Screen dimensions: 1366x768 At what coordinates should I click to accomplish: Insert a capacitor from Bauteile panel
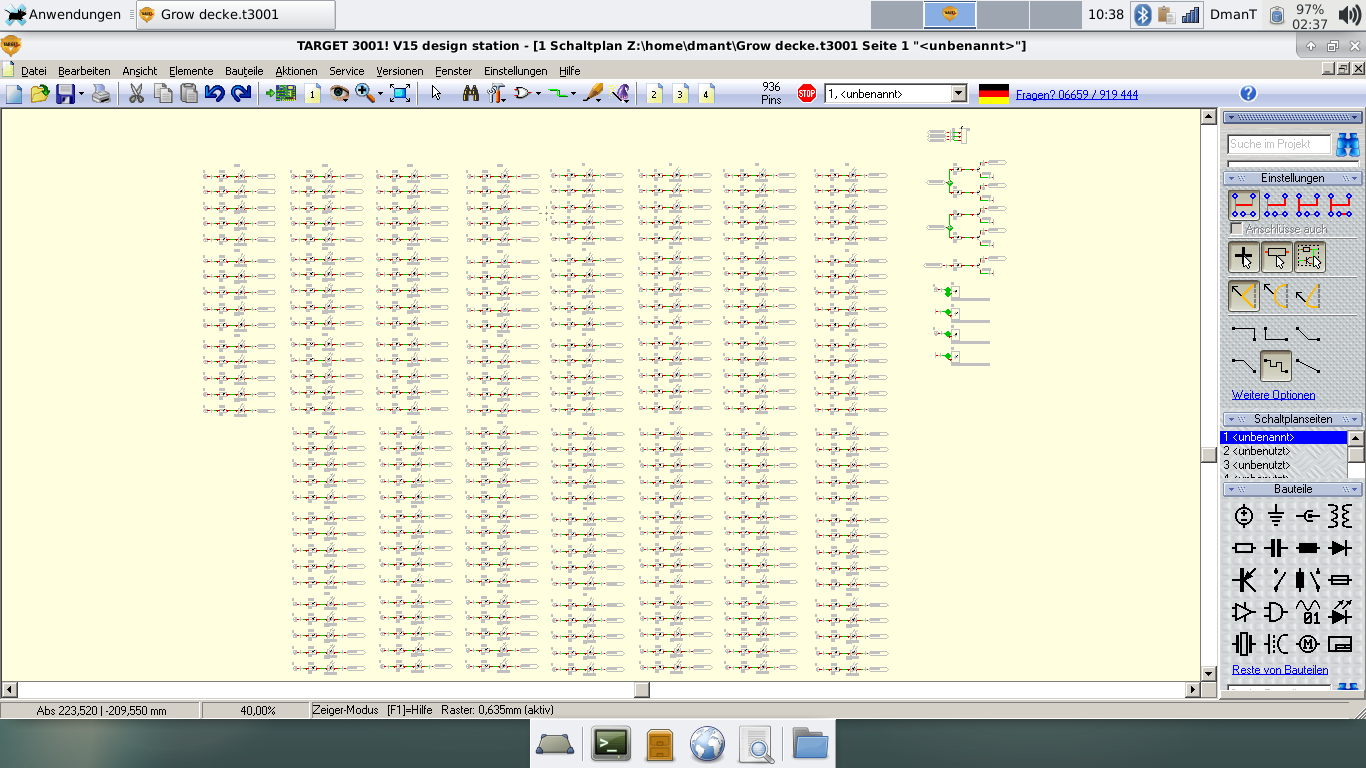coord(1275,548)
